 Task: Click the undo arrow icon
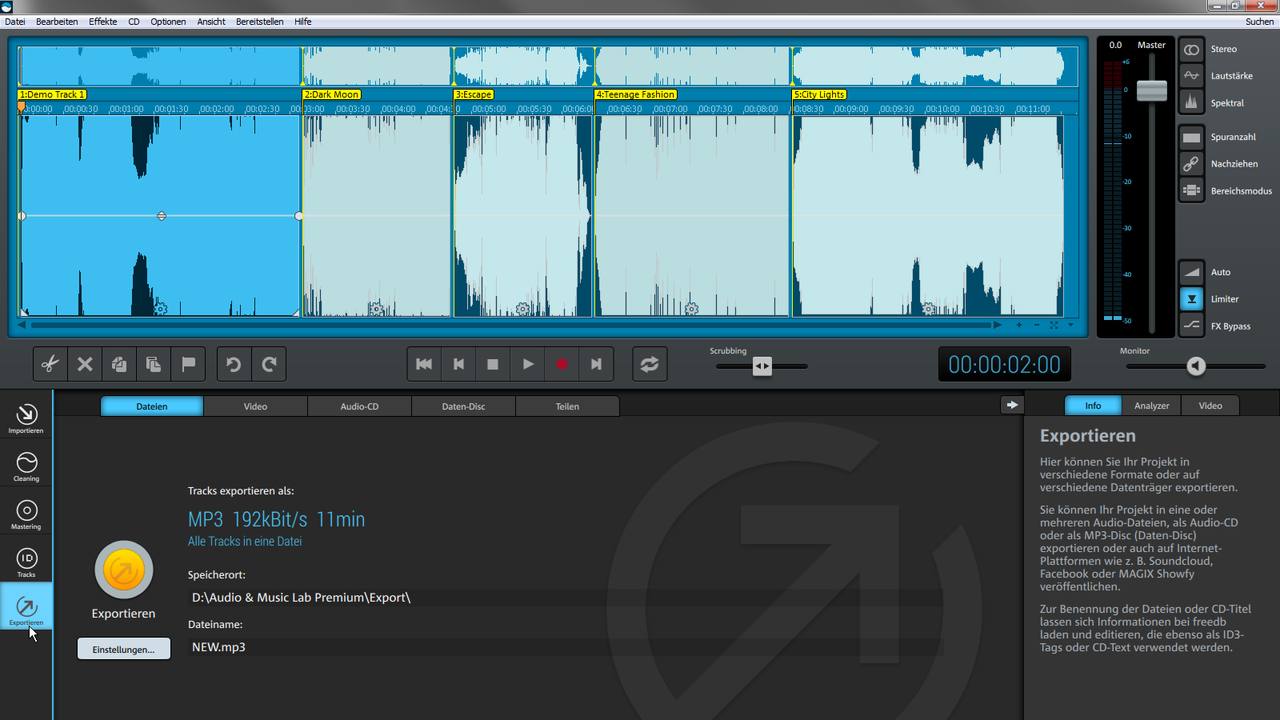pyautogui.click(x=234, y=365)
